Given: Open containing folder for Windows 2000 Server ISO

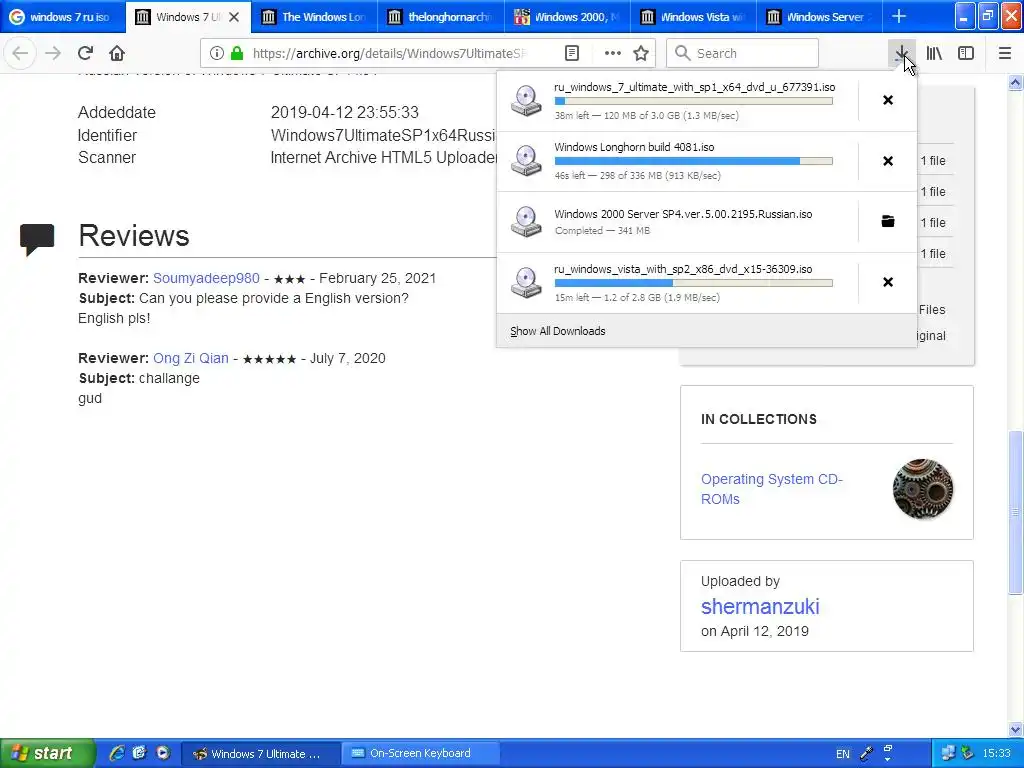Looking at the screenshot, I should click(x=888, y=221).
